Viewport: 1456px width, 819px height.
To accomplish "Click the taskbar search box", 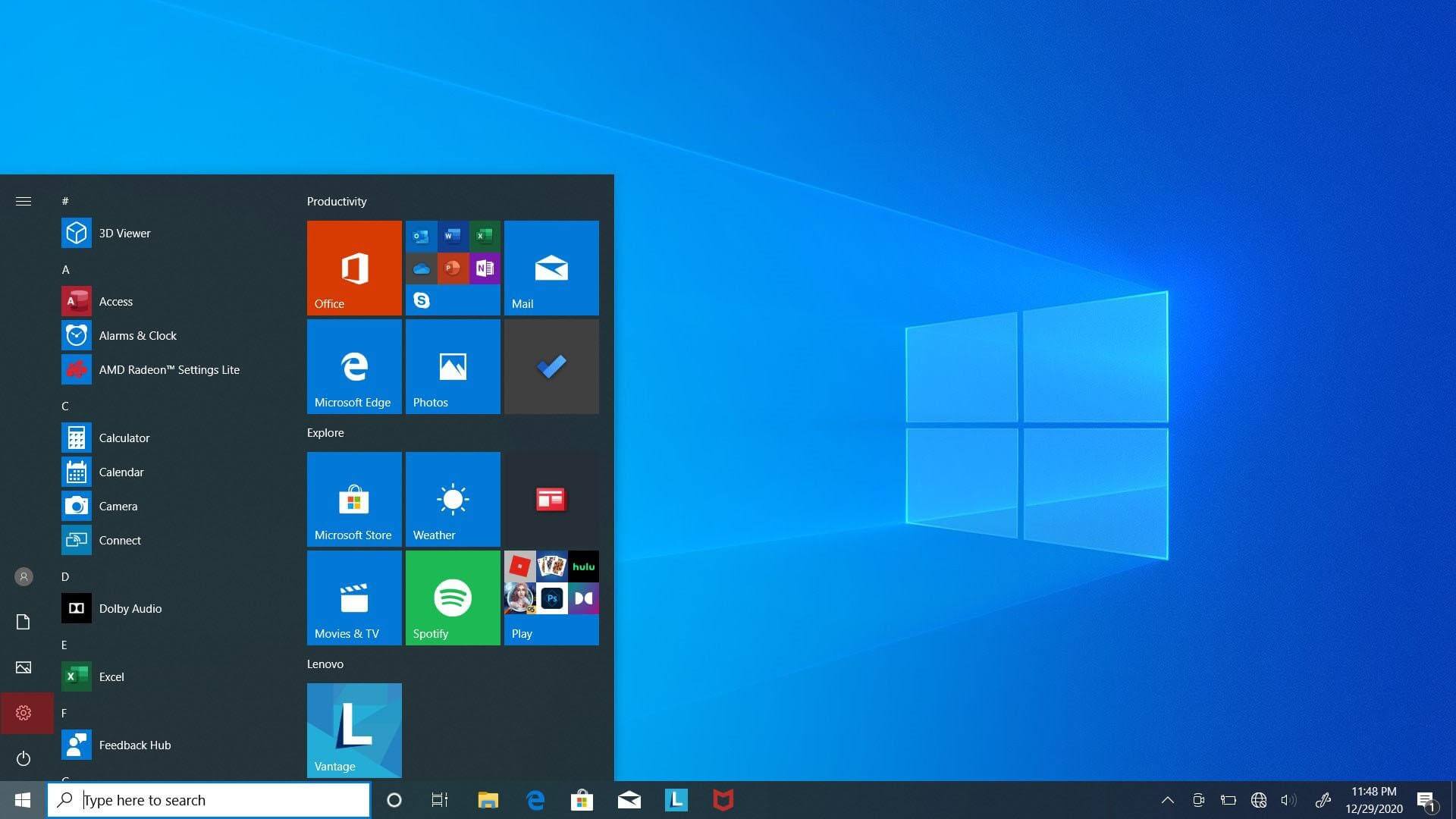I will tap(209, 800).
